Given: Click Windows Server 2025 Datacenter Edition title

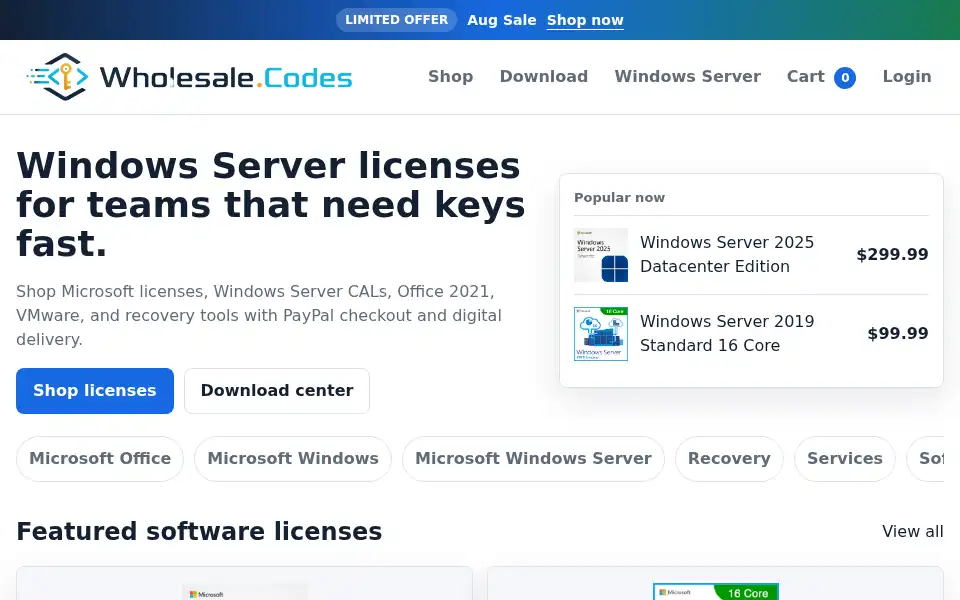Looking at the screenshot, I should coord(727,255).
